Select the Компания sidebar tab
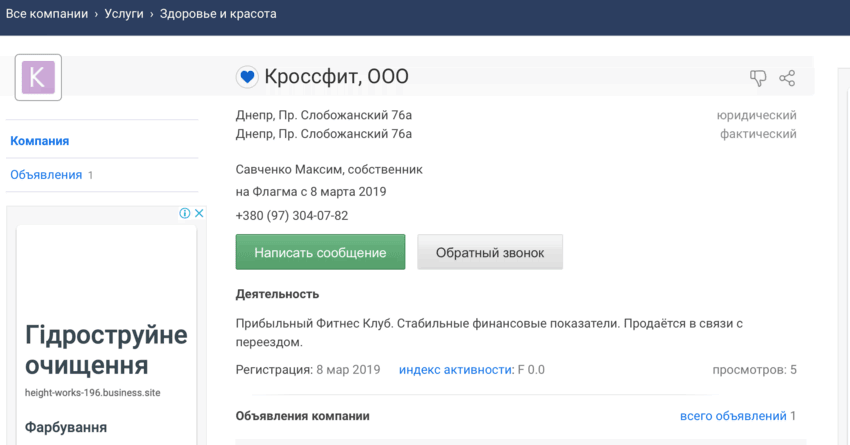The height and width of the screenshot is (445, 850). point(40,141)
